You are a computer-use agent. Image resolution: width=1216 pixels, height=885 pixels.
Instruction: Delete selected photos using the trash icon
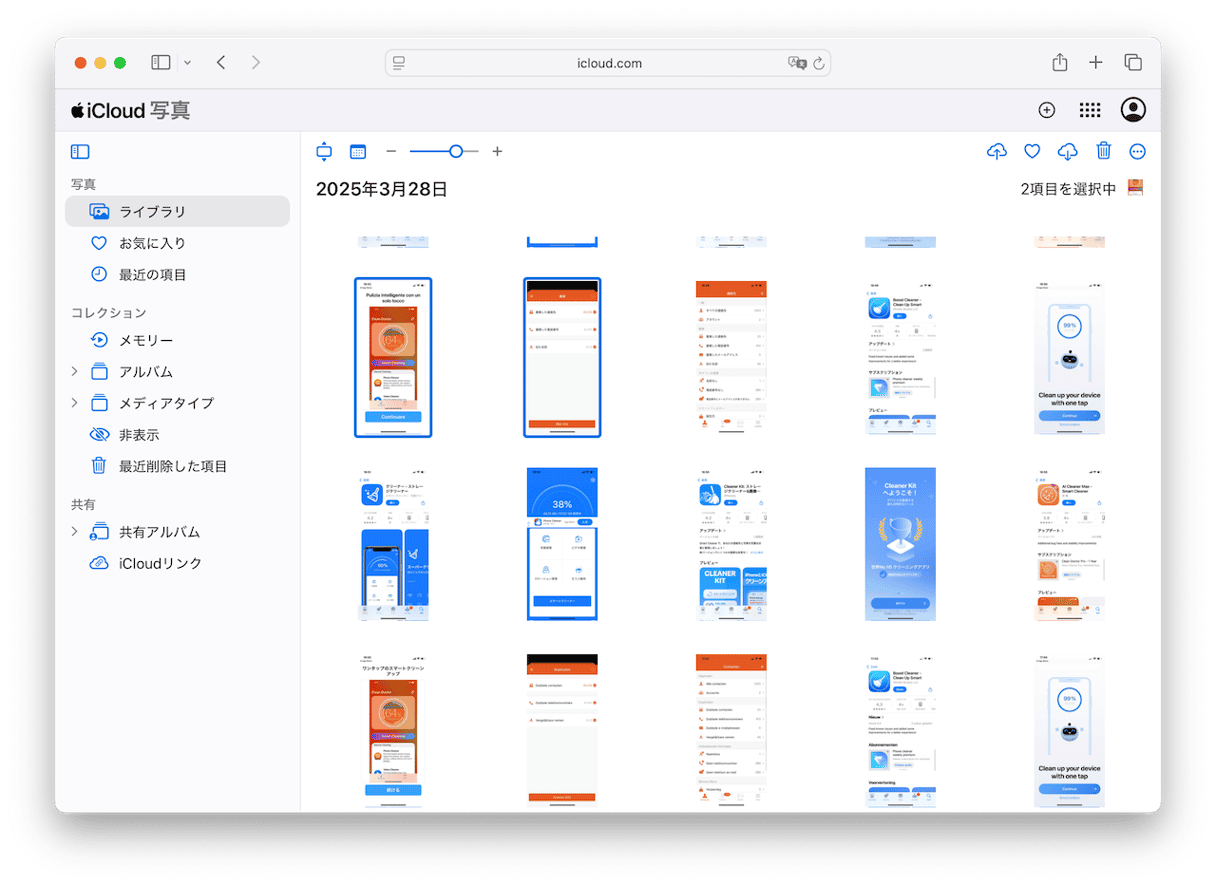1103,152
